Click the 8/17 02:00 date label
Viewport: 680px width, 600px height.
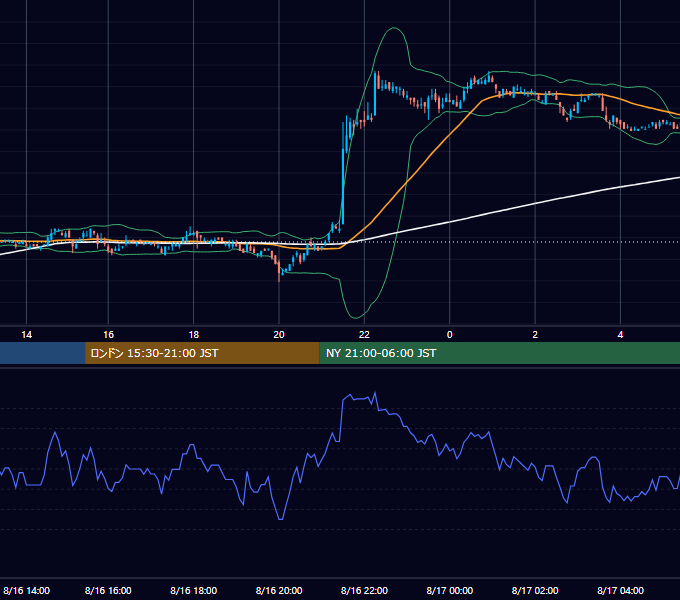[535, 590]
